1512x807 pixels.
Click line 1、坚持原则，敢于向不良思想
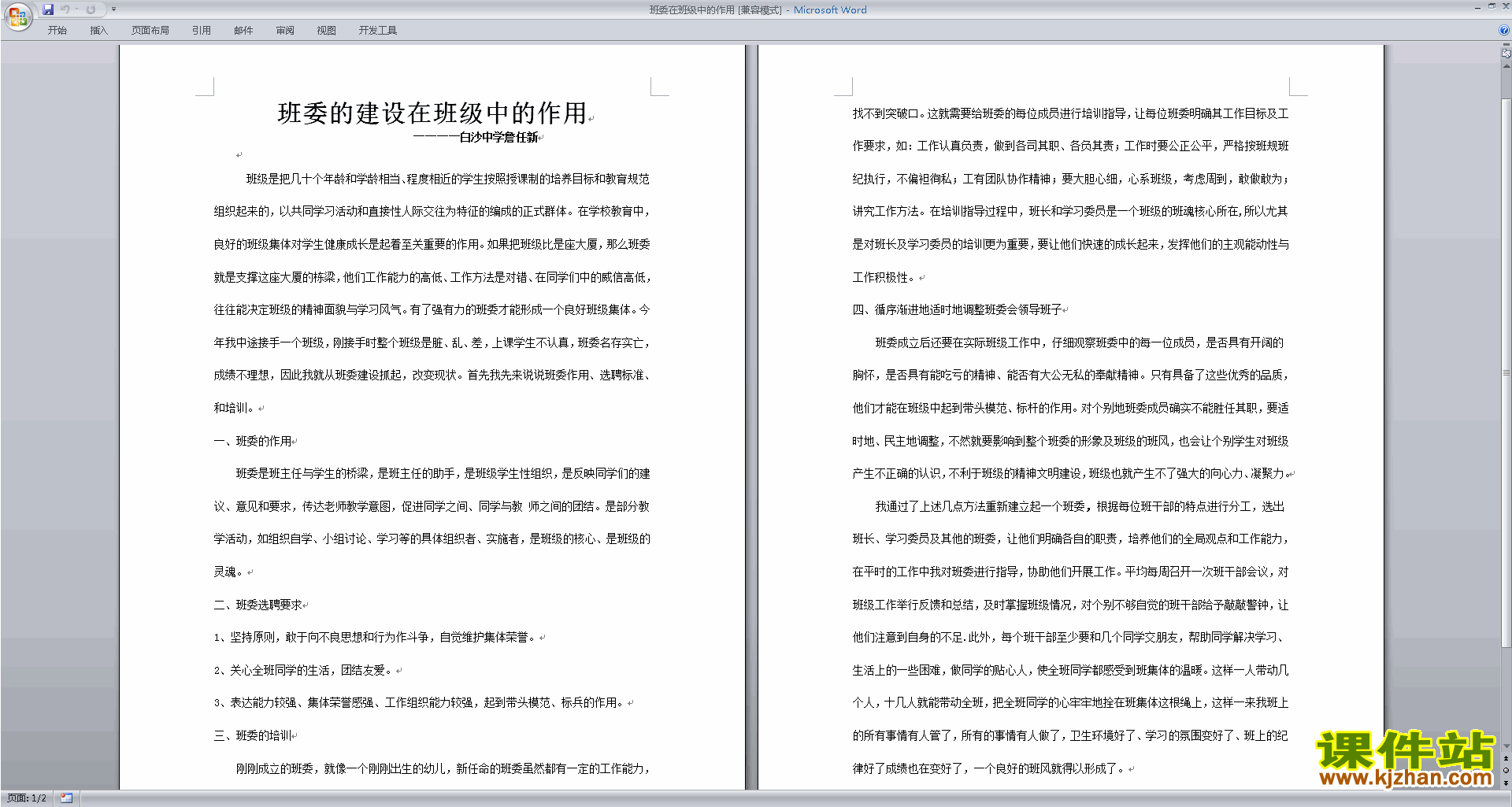(376, 638)
